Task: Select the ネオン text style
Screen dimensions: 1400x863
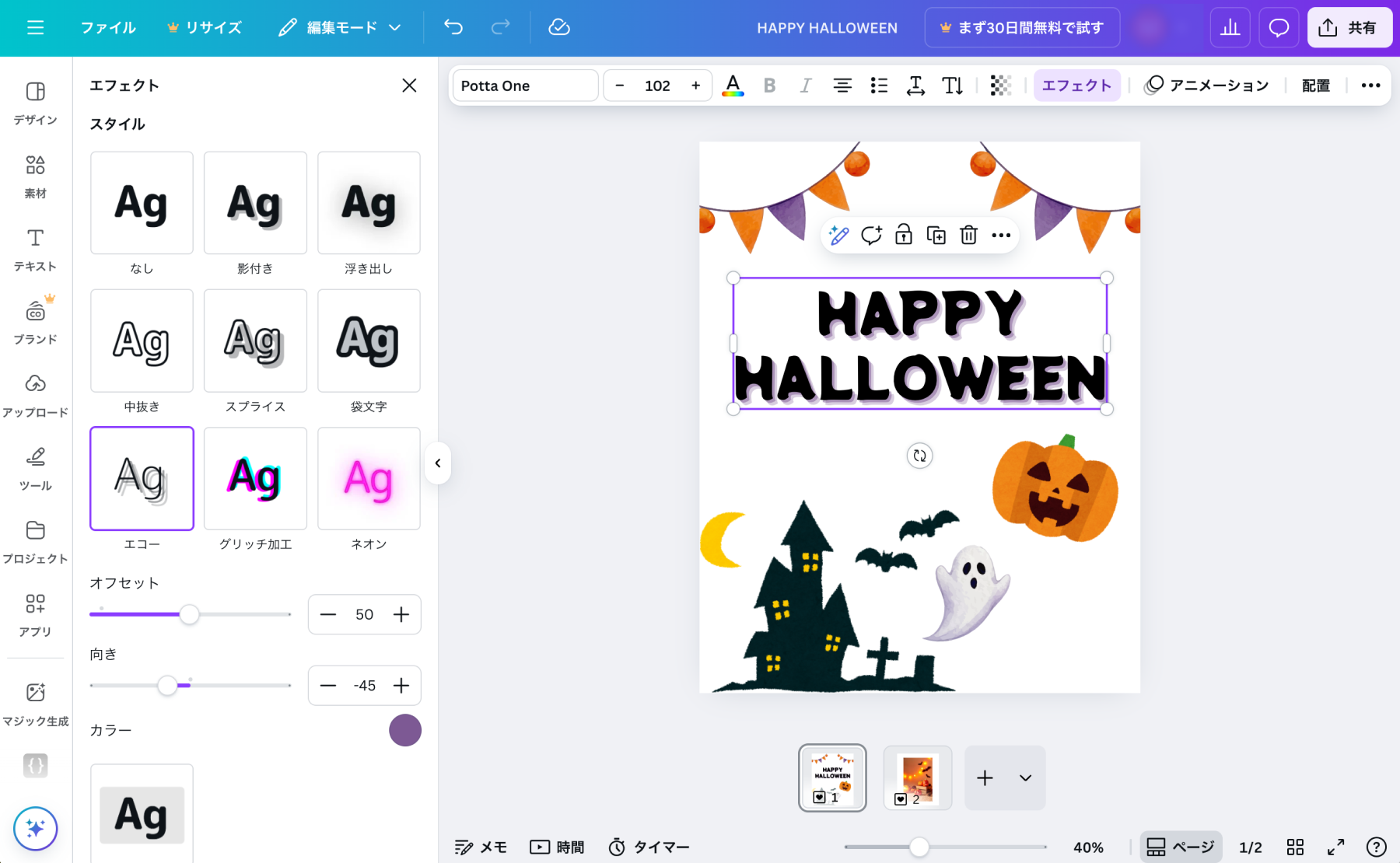Action: (369, 479)
